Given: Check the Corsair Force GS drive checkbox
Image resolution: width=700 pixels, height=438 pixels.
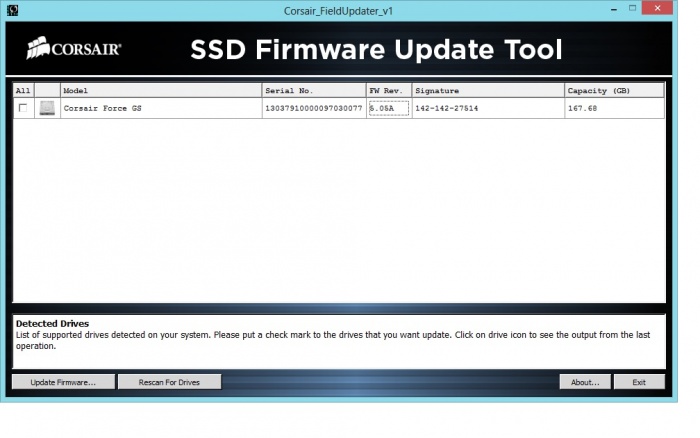Looking at the screenshot, I should [x=23, y=108].
